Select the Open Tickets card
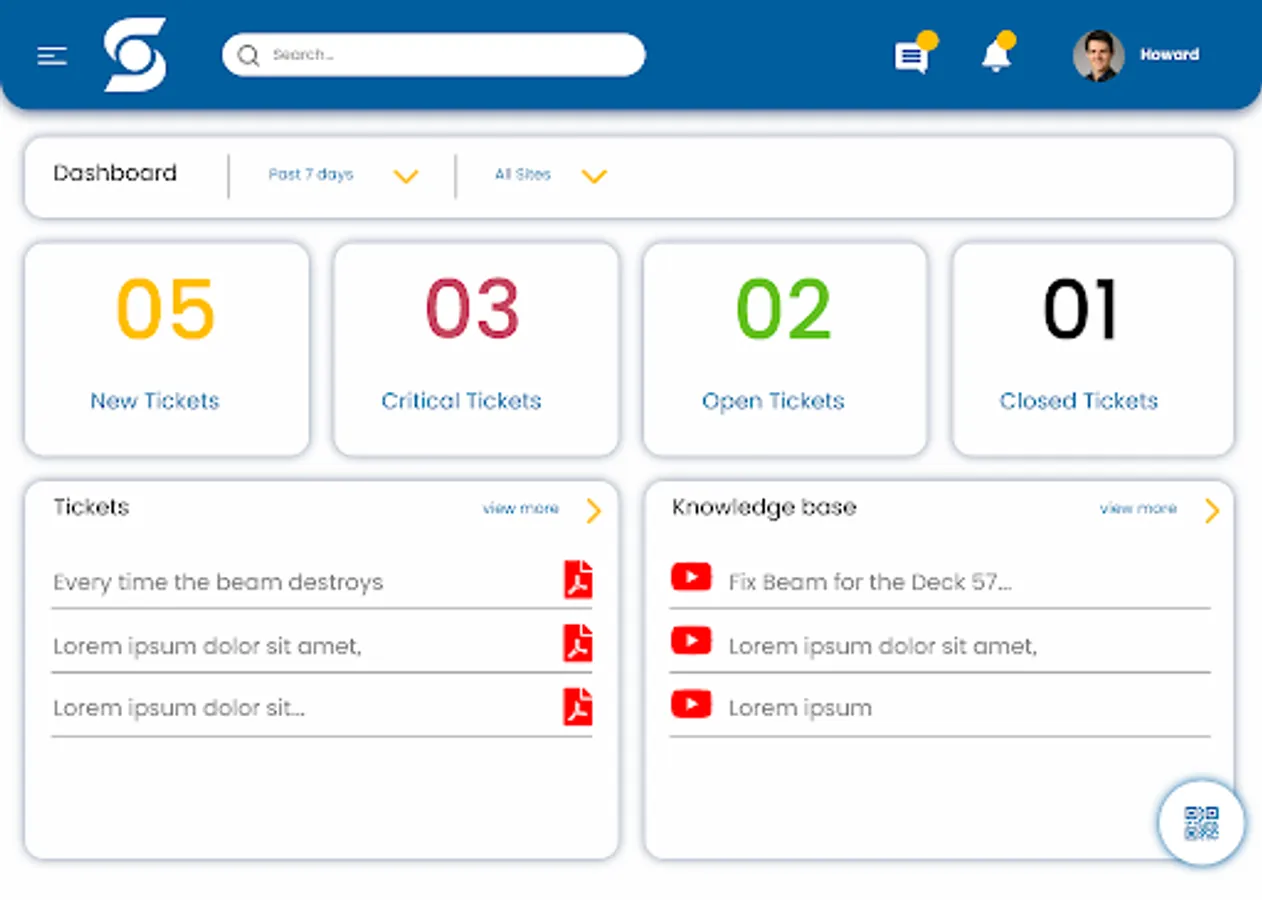Screen dimensions: 1262x900 (x=785, y=349)
